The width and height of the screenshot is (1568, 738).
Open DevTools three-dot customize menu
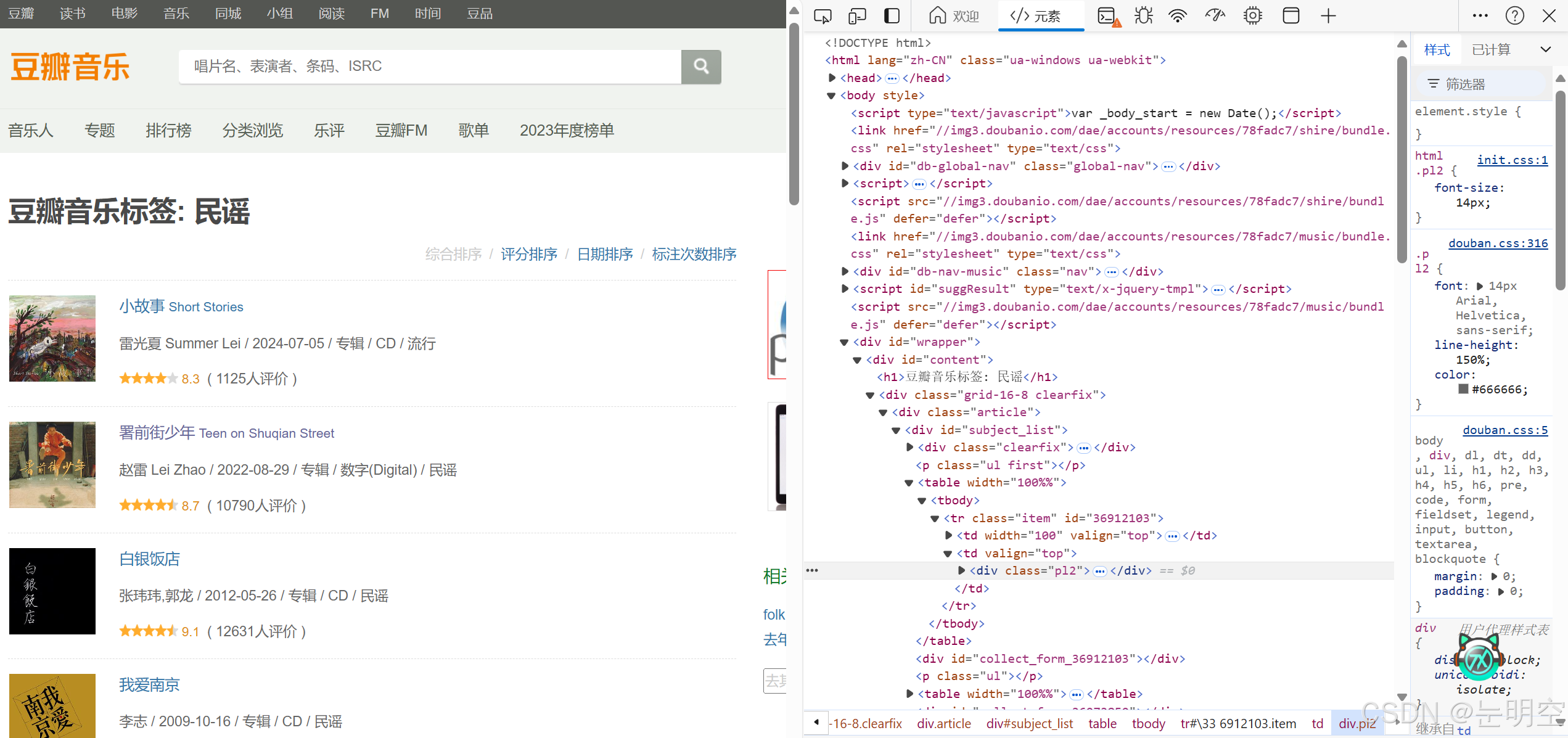coord(1480,16)
